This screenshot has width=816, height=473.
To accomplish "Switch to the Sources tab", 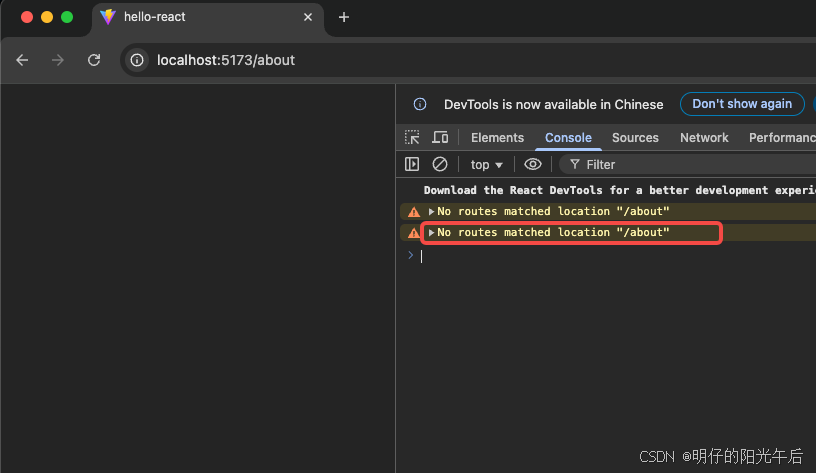I will tap(635, 137).
